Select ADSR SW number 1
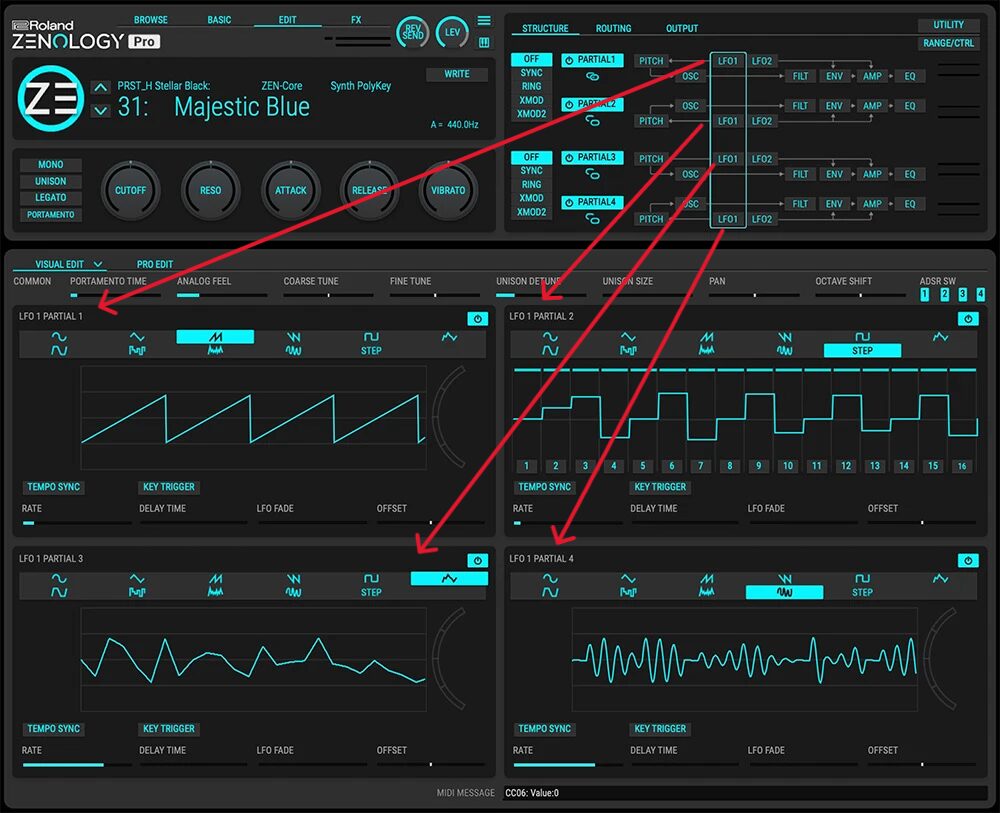Image resolution: width=1000 pixels, height=813 pixels. pos(925,294)
